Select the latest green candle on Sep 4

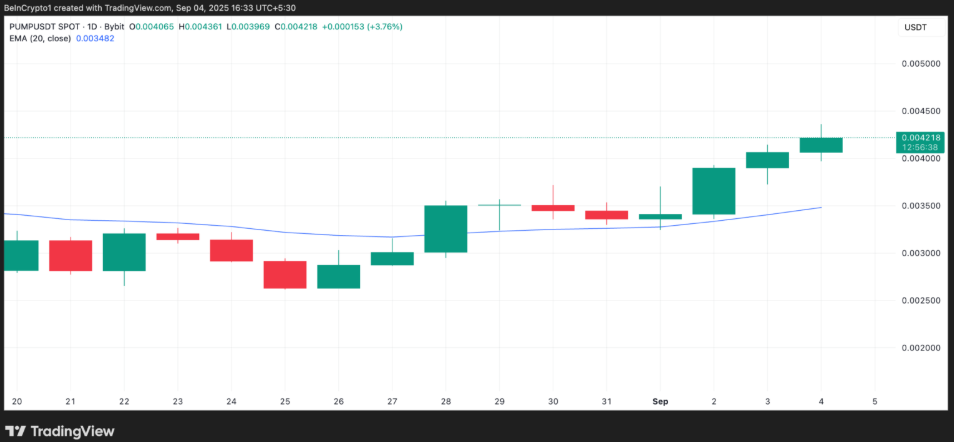click(821, 145)
